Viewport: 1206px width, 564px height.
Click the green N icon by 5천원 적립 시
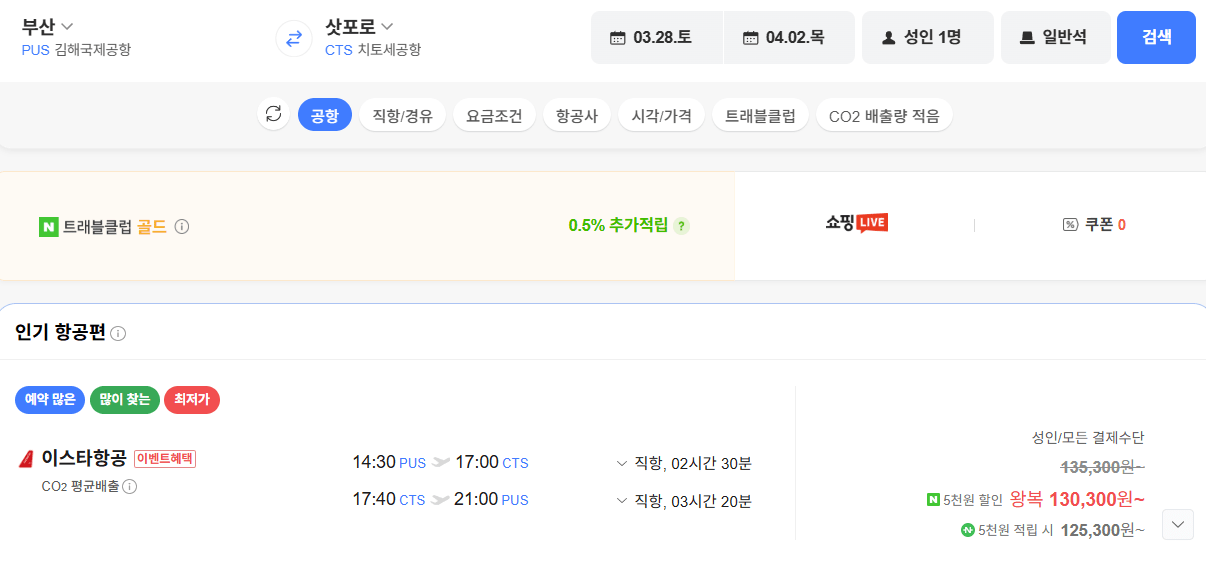(967, 530)
